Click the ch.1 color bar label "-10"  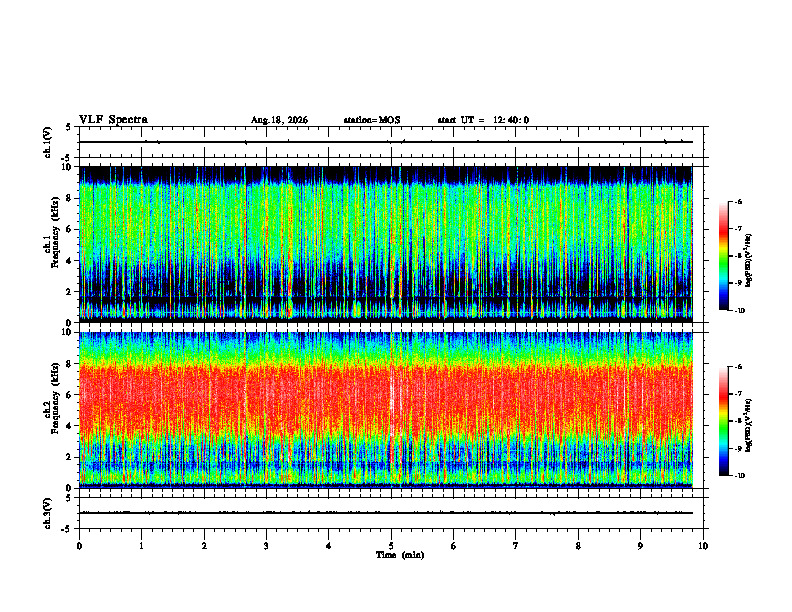click(739, 311)
